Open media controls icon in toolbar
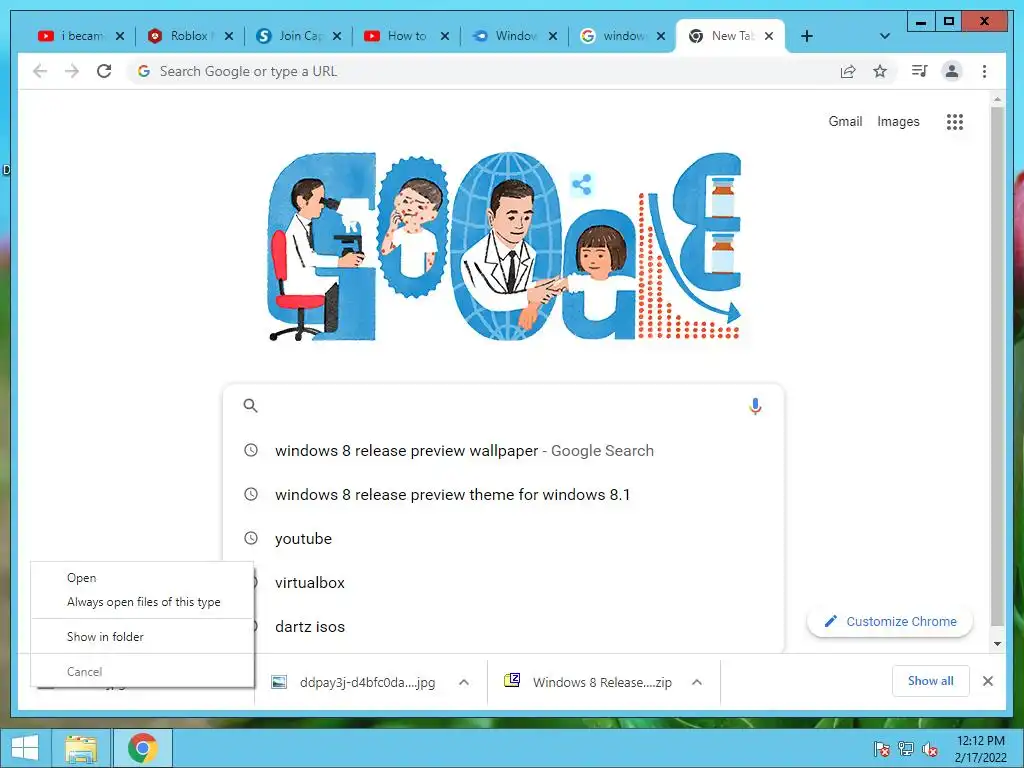This screenshot has height=768, width=1024. [x=920, y=71]
